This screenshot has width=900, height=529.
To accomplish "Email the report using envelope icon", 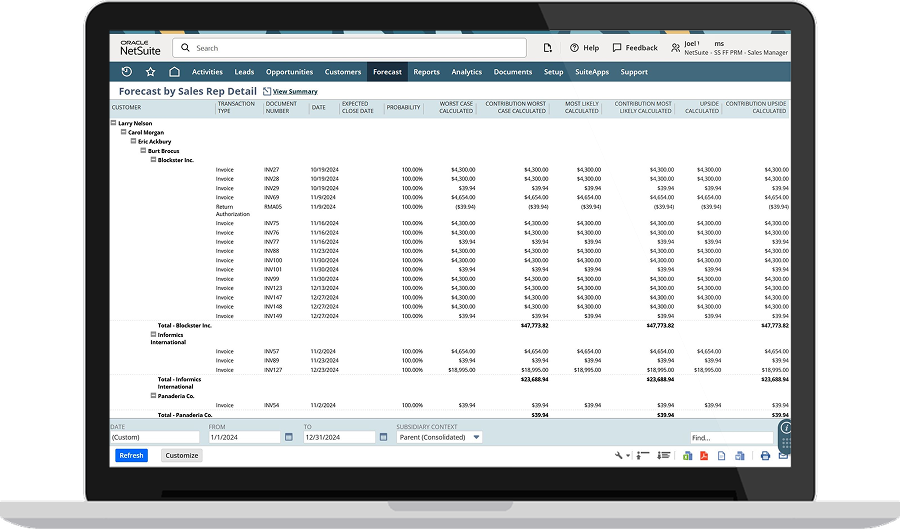I will point(783,456).
